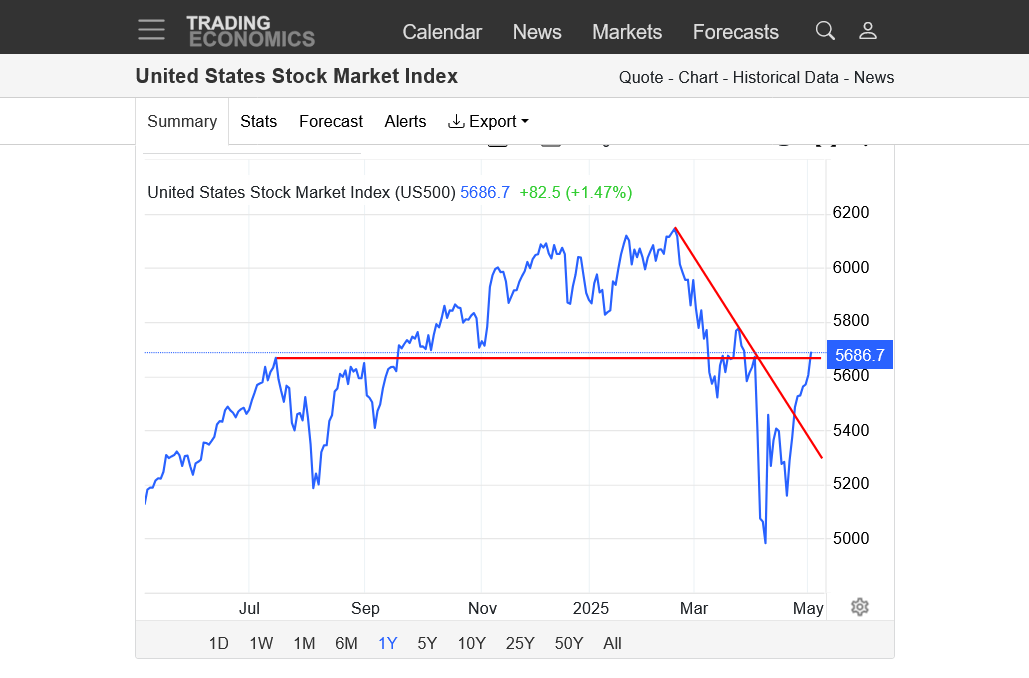Follow the Quote link
The width and height of the screenshot is (1029, 678).
[x=640, y=78]
